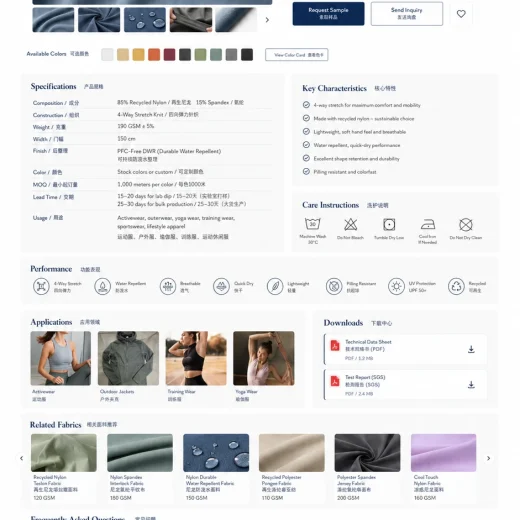Advance Related Fabrics carousel to the right
Image resolution: width=520 pixels, height=520 pixels.
click(488, 458)
